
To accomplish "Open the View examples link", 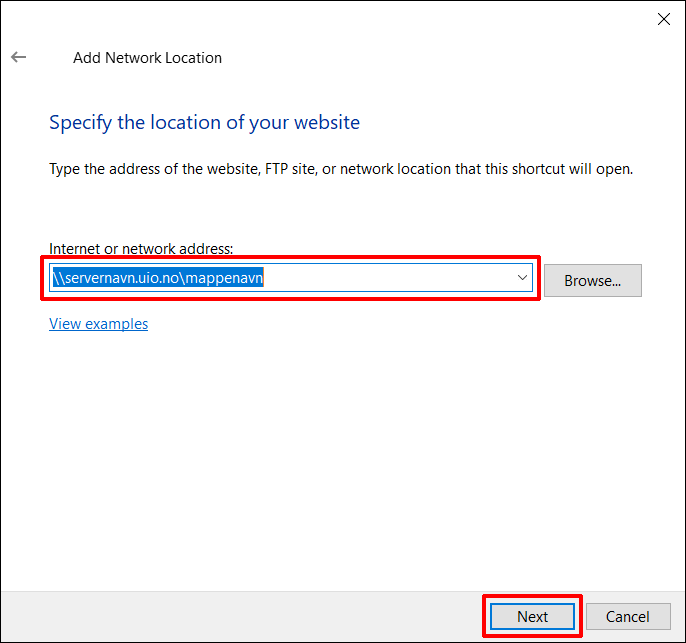I will point(98,324).
